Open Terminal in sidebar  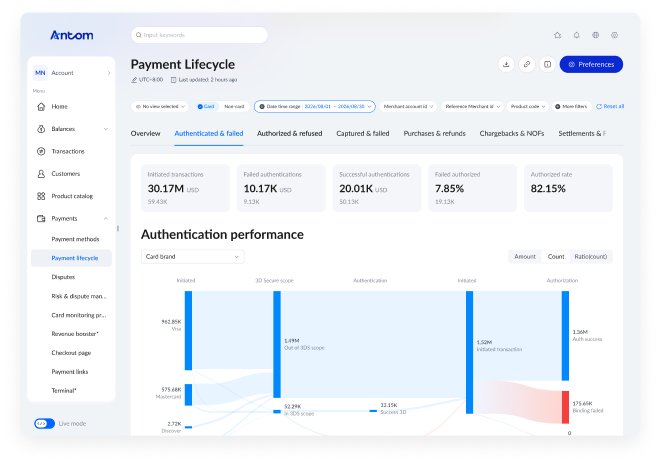(x=64, y=391)
